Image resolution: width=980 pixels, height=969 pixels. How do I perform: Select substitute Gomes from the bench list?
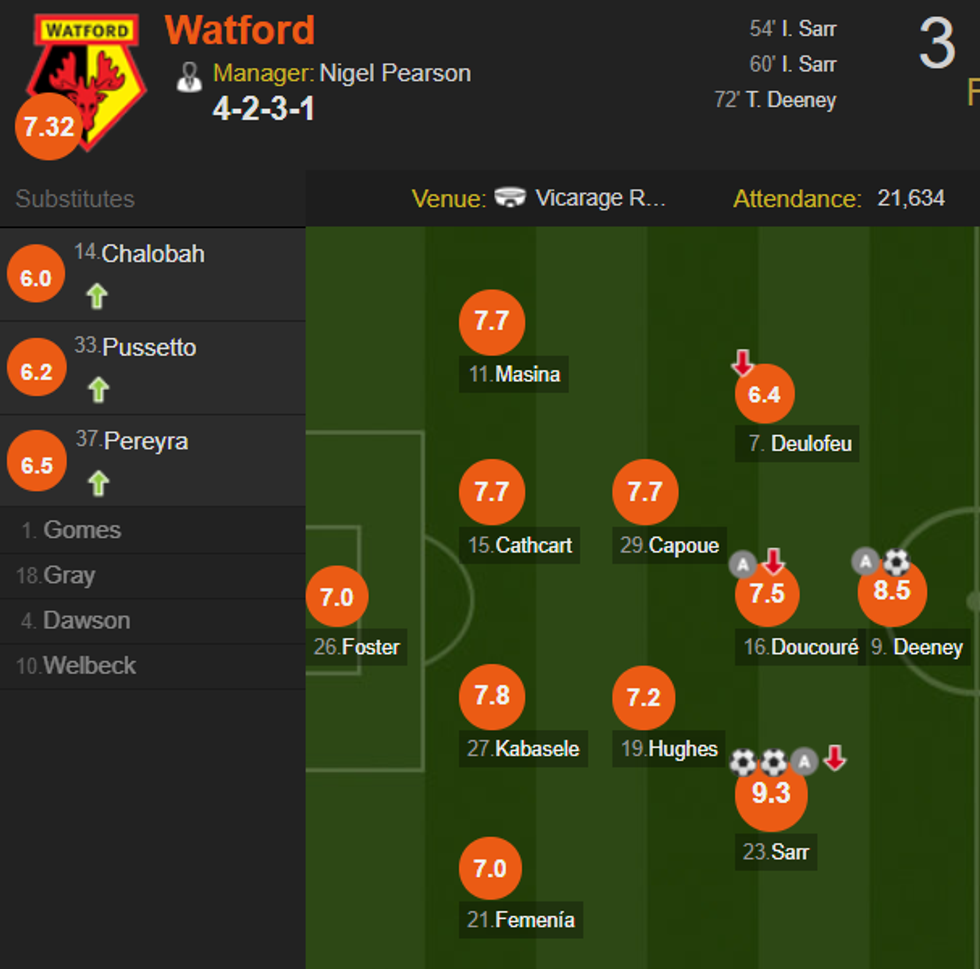(x=81, y=530)
